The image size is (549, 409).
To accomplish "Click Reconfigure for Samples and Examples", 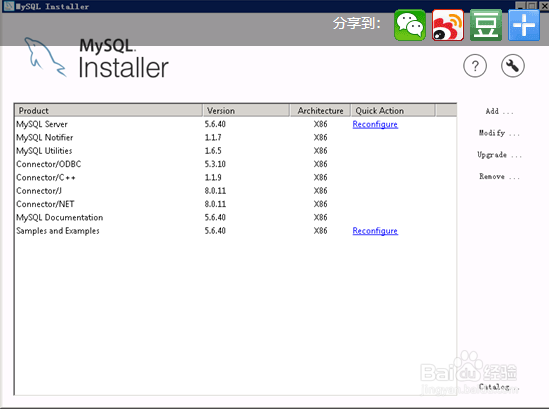I will coord(375,231).
